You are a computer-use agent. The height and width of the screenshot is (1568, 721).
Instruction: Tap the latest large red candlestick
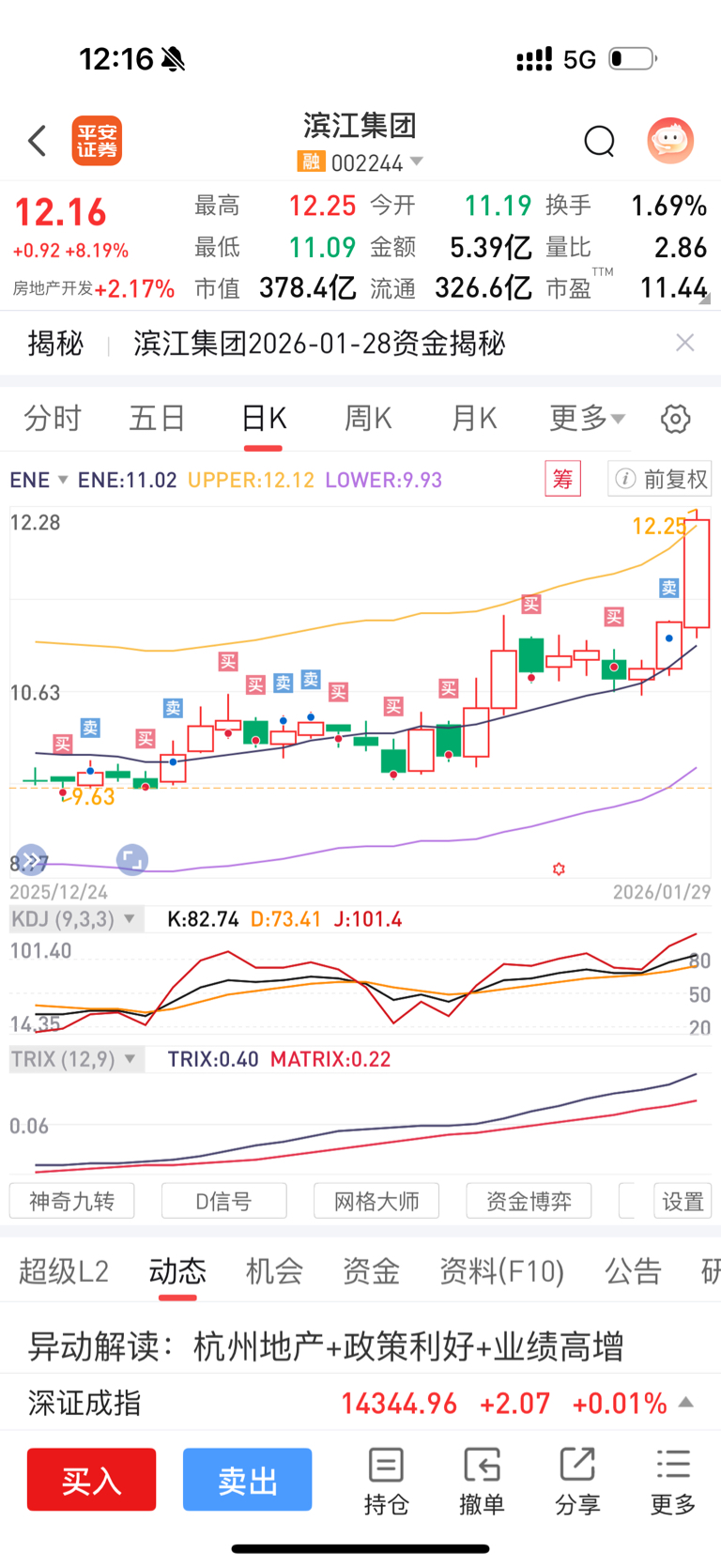(x=697, y=573)
